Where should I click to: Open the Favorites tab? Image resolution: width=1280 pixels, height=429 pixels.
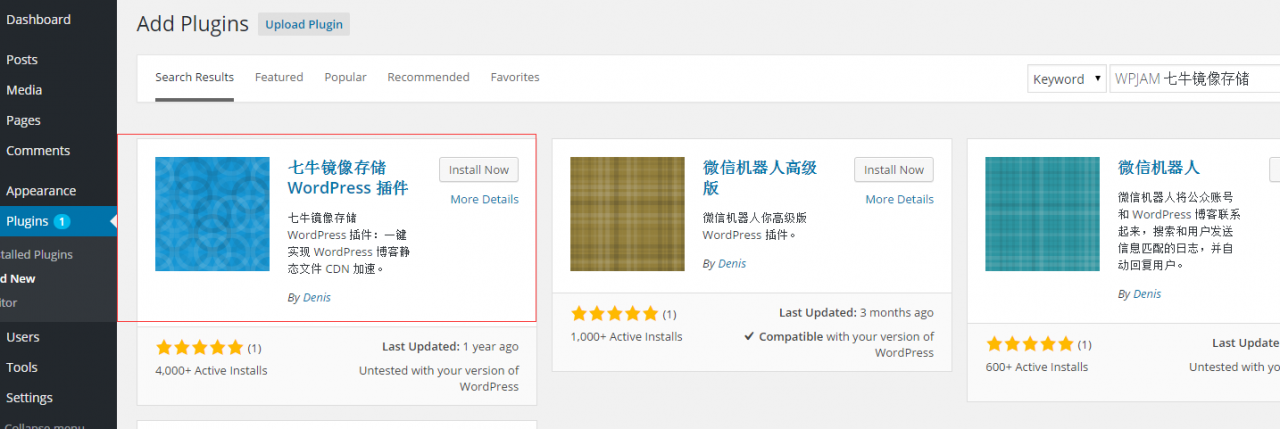pos(515,77)
